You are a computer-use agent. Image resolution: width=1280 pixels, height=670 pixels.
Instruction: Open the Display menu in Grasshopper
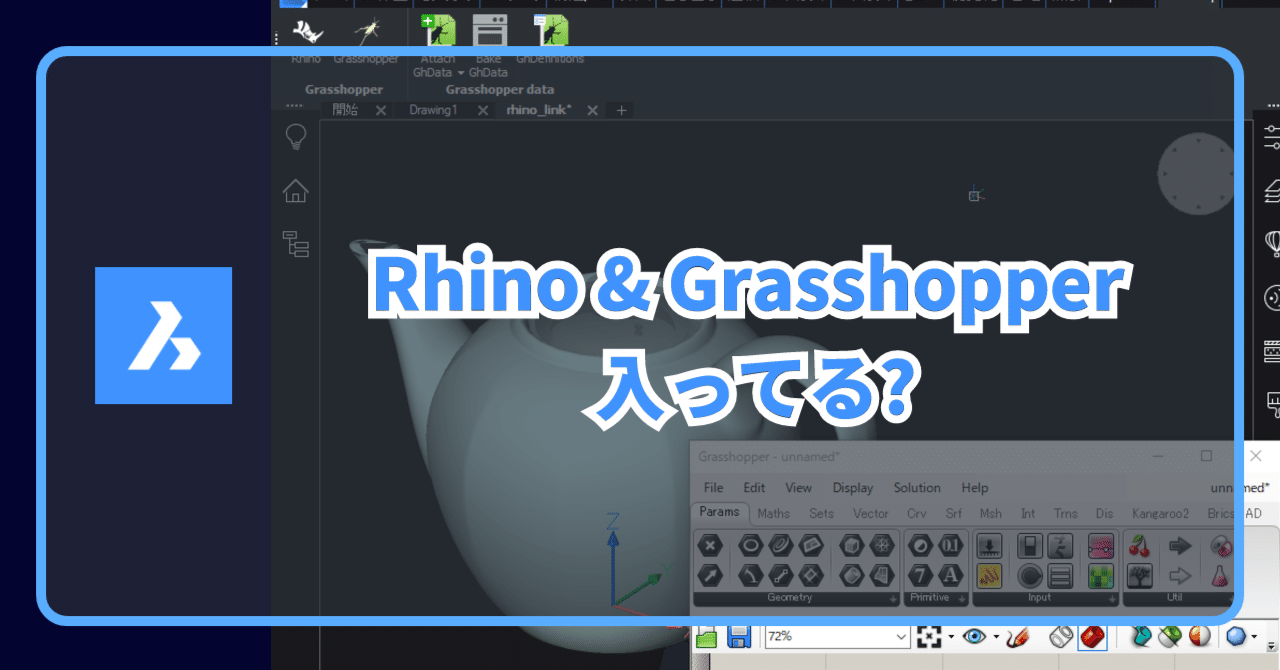[x=852, y=488]
